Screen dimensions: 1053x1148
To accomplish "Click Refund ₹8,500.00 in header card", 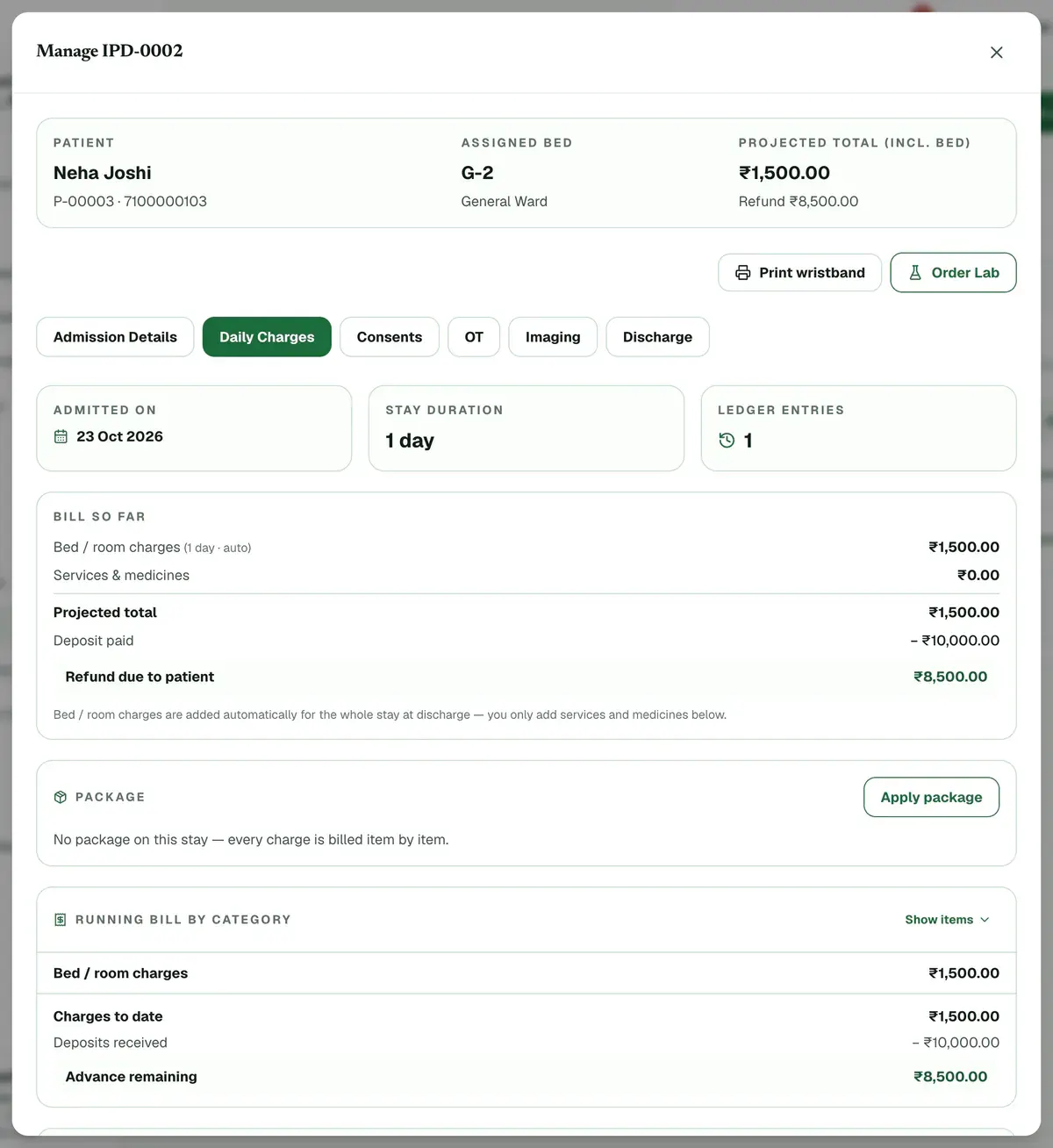I will point(799,201).
